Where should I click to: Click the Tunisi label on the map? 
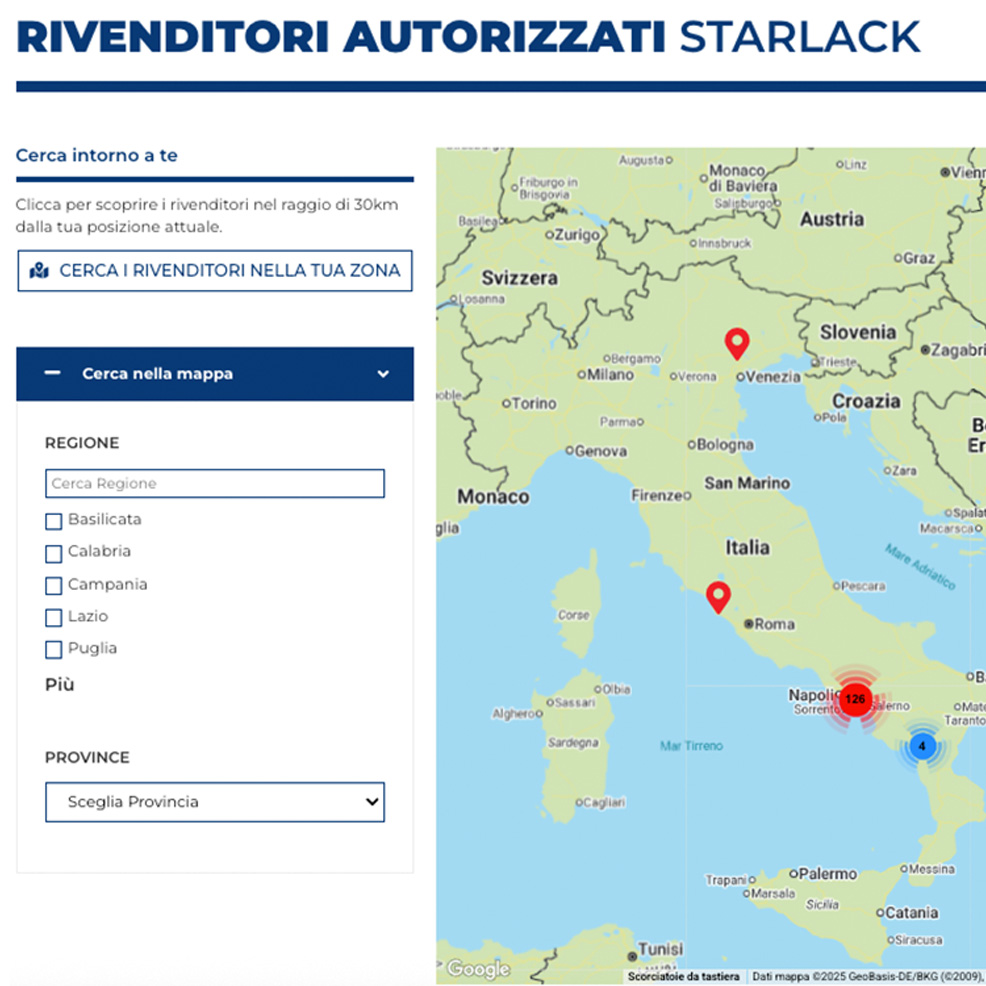click(x=660, y=948)
